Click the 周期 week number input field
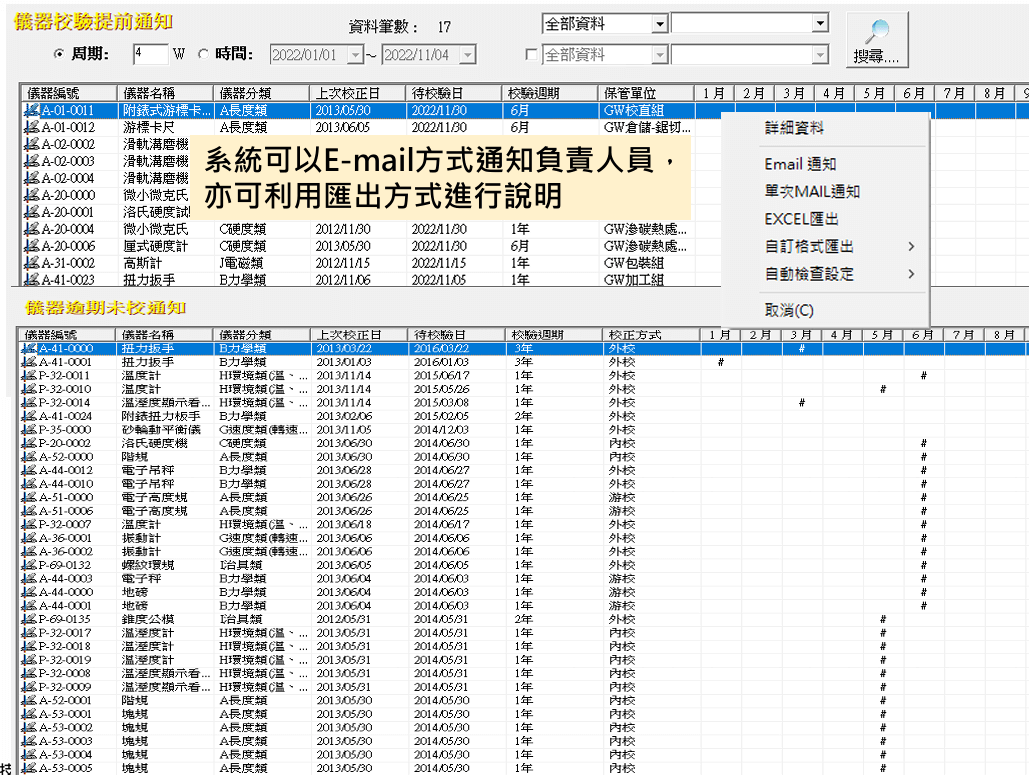1029x775 pixels. (150, 54)
